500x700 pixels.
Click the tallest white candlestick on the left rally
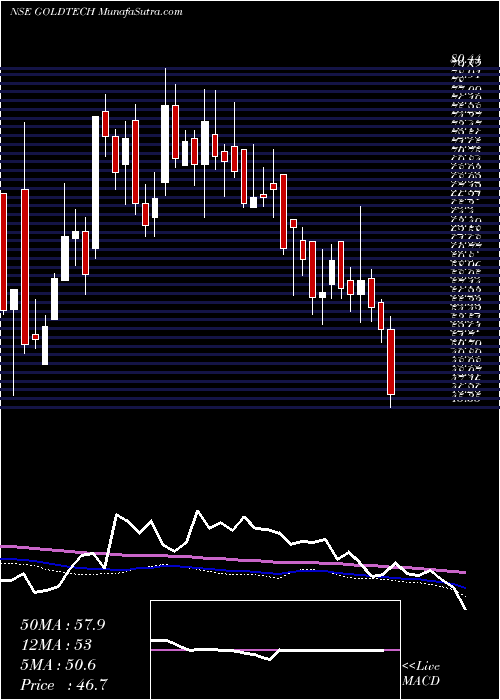click(x=96, y=183)
